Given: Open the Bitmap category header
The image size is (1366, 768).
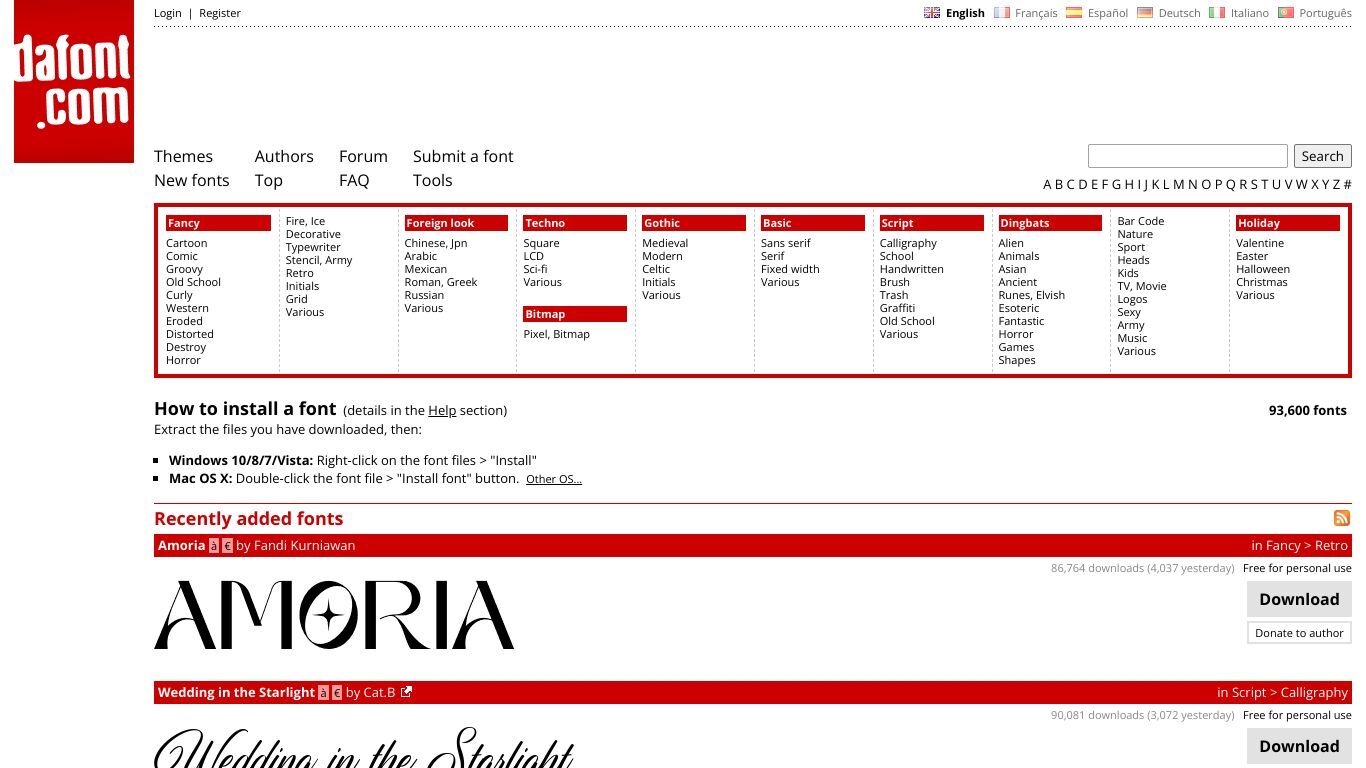Looking at the screenshot, I should [x=575, y=314].
